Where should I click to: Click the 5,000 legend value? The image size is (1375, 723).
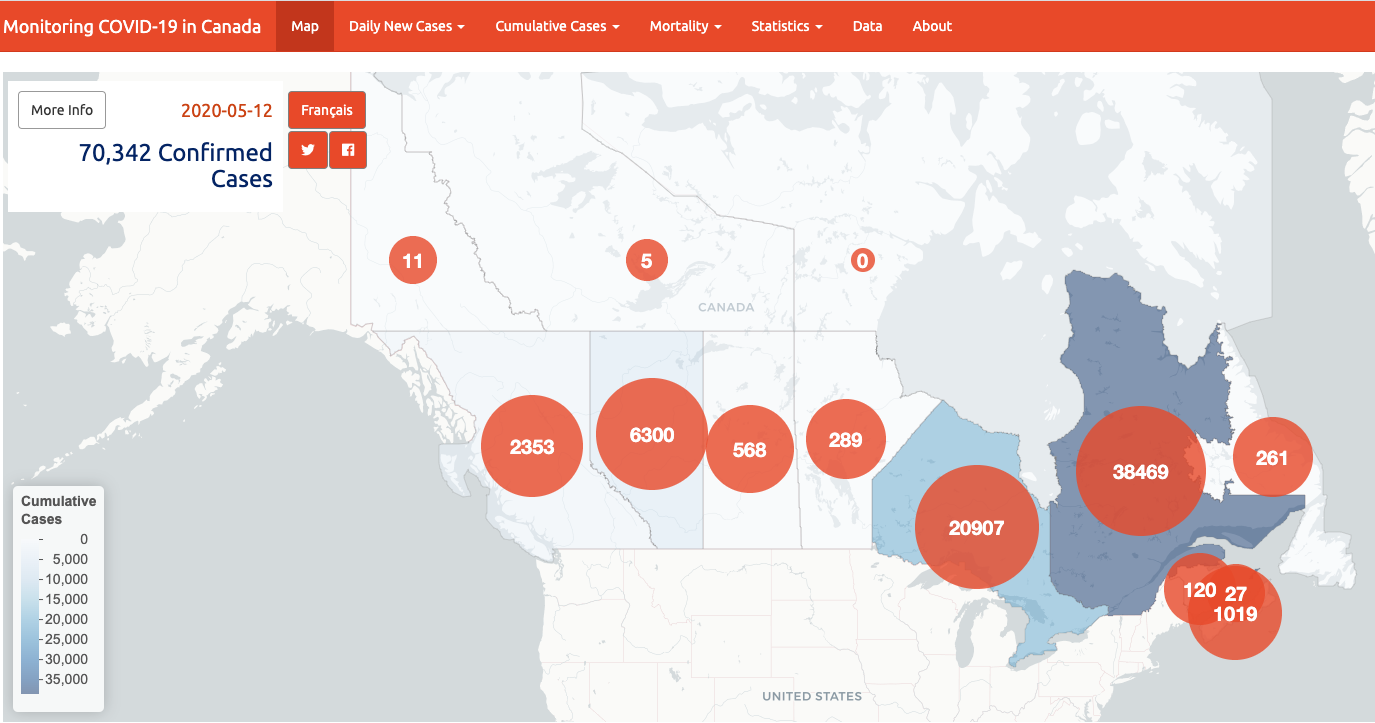click(71, 559)
